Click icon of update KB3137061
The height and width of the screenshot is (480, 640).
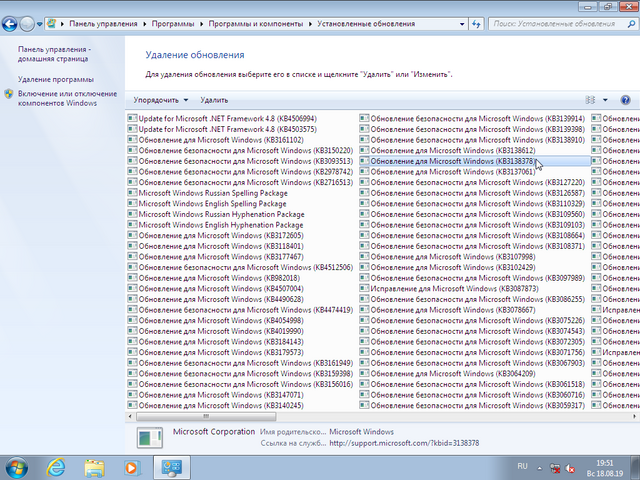click(x=364, y=171)
